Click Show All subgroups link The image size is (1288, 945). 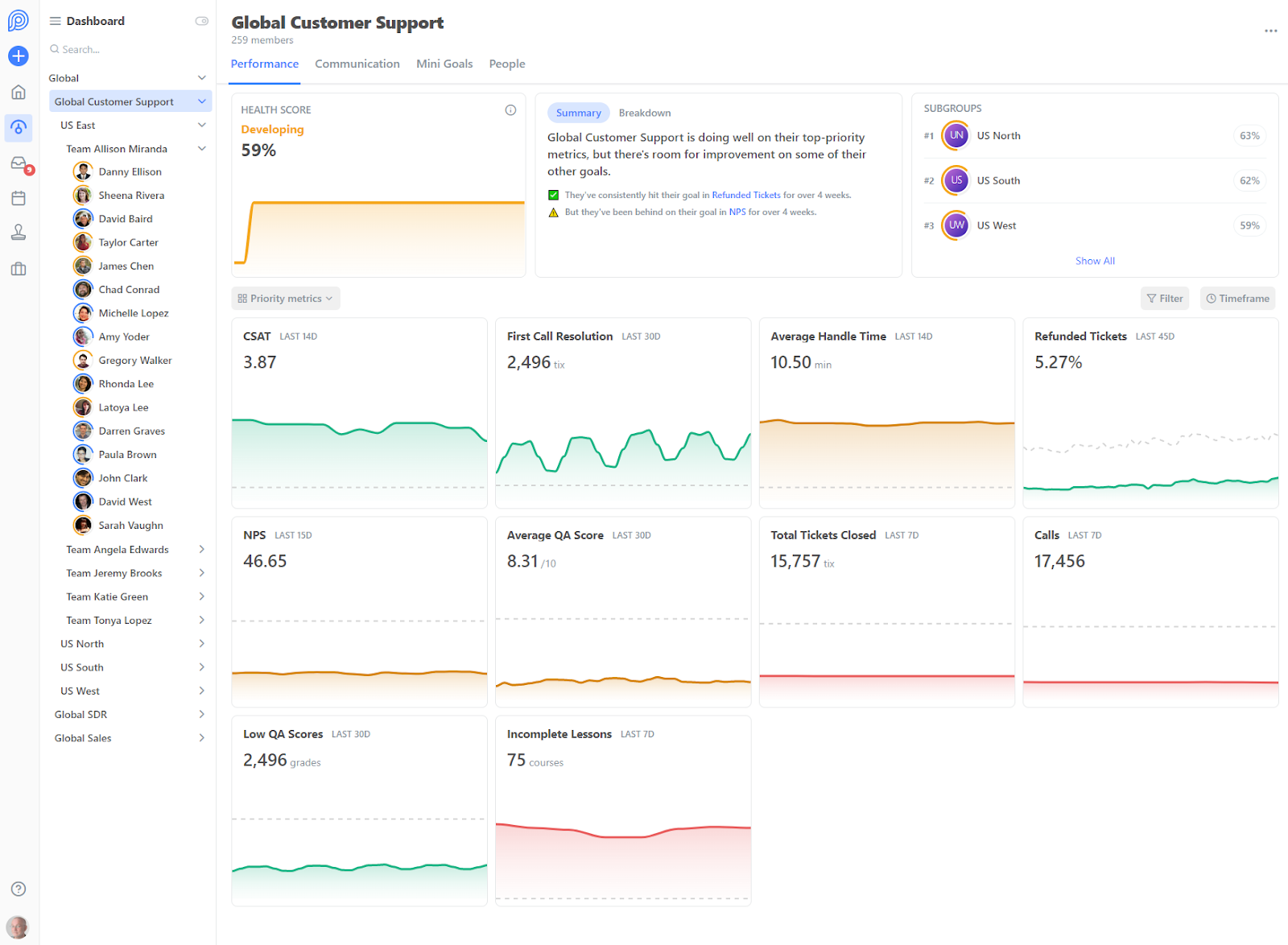coord(1095,261)
